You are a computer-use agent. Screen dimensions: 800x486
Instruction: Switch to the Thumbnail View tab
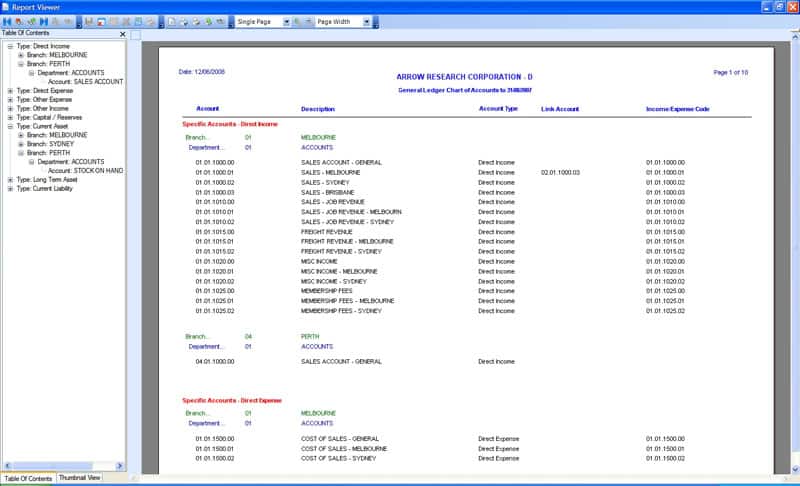[x=79, y=478]
